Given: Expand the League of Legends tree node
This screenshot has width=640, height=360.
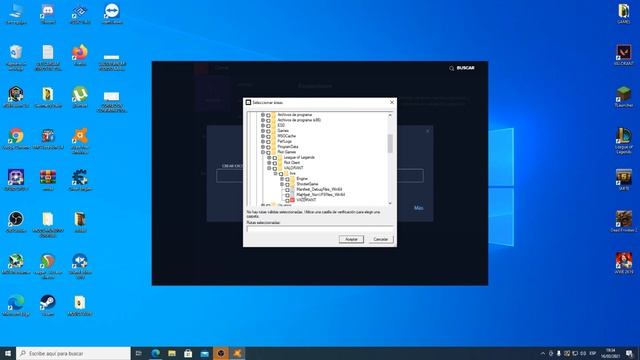Looking at the screenshot, I should (269, 157).
